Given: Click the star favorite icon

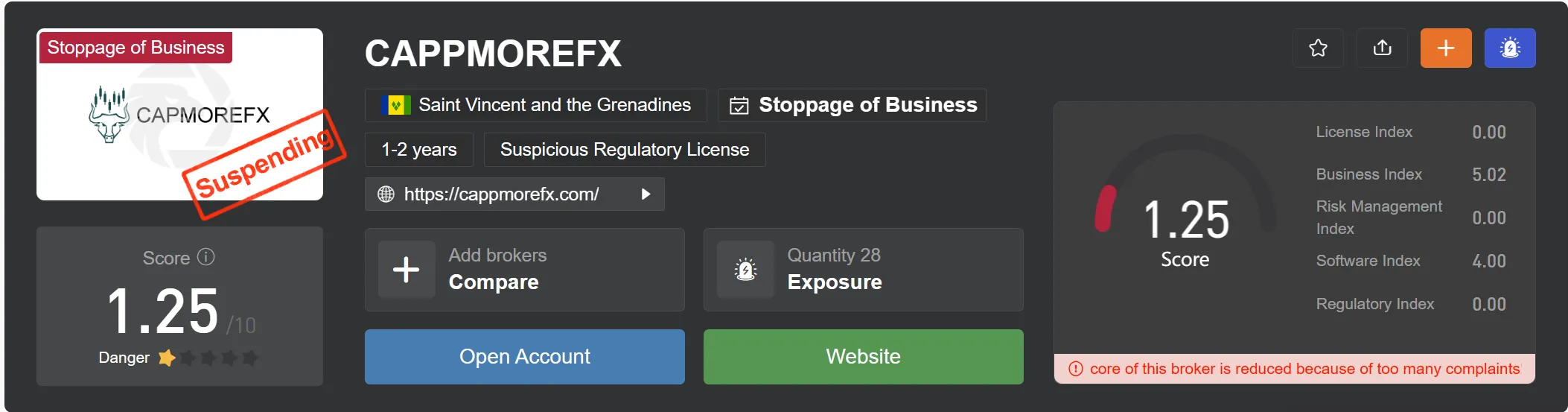Looking at the screenshot, I should tap(1318, 48).
